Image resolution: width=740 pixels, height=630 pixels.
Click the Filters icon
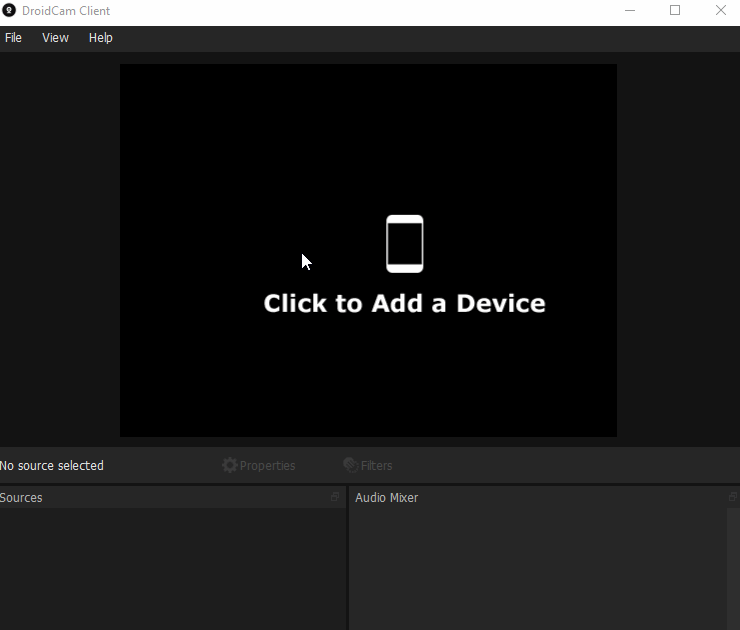click(350, 465)
